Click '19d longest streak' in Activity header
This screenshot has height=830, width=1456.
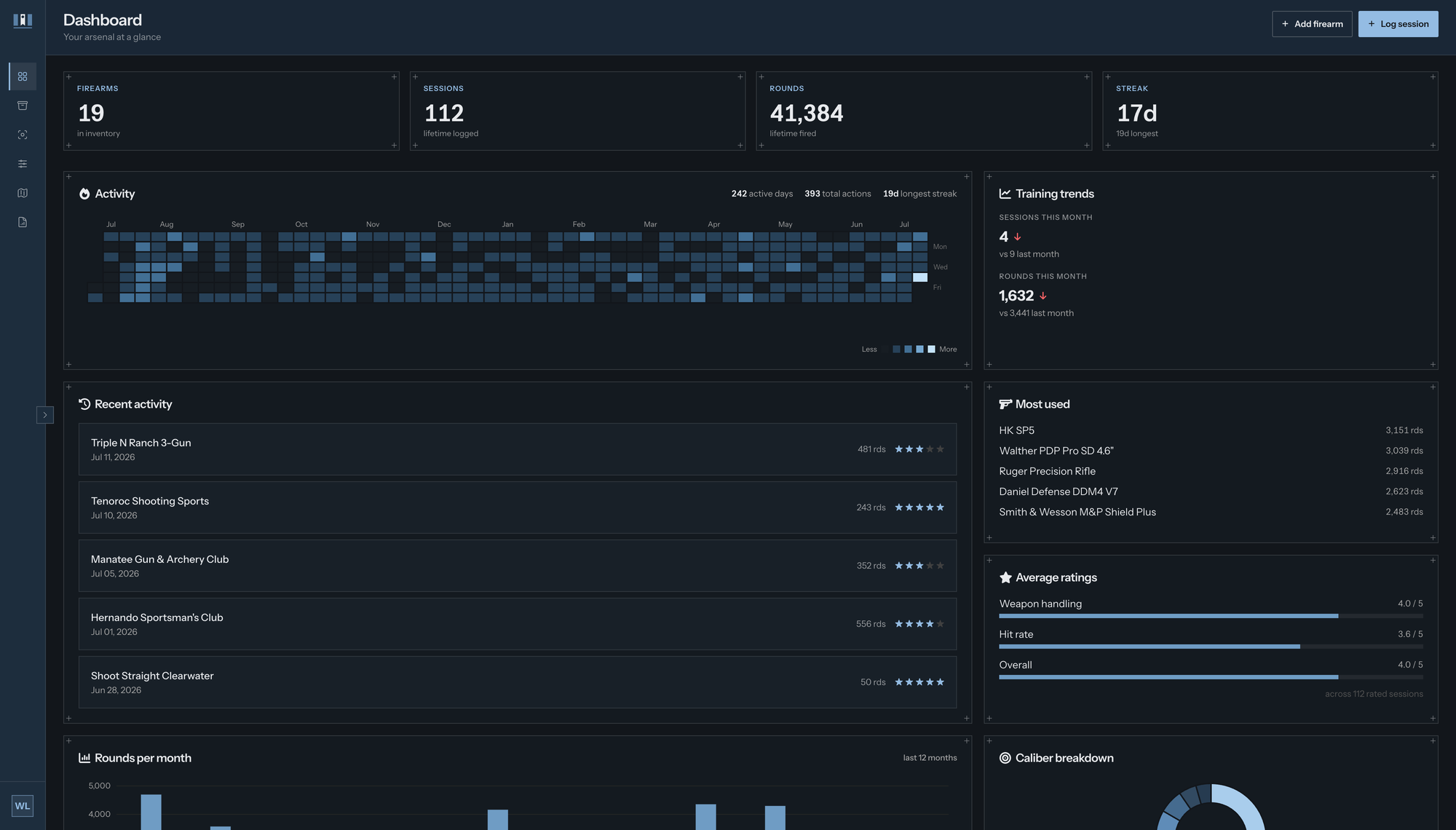pos(920,194)
